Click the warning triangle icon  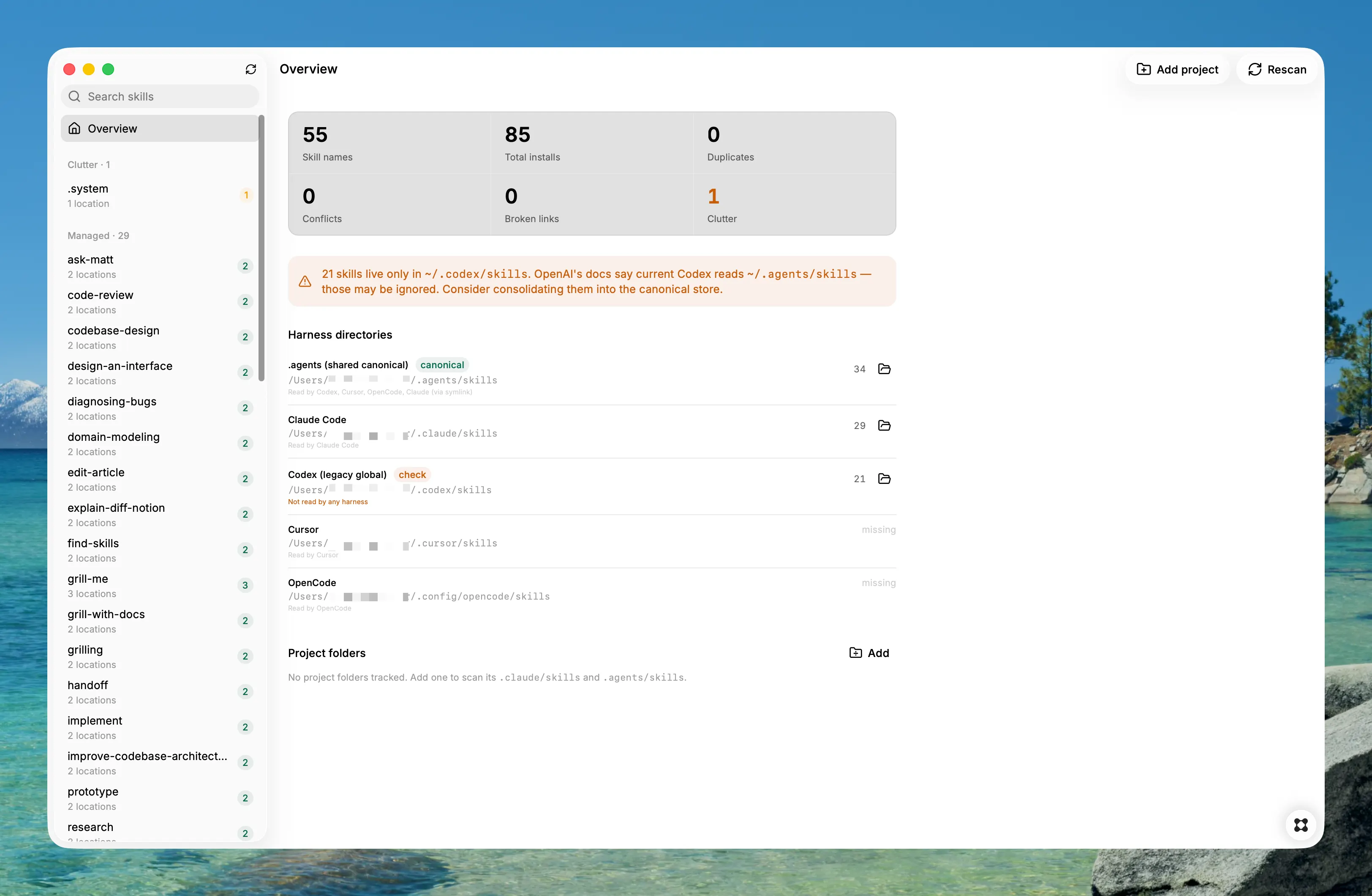(305, 281)
